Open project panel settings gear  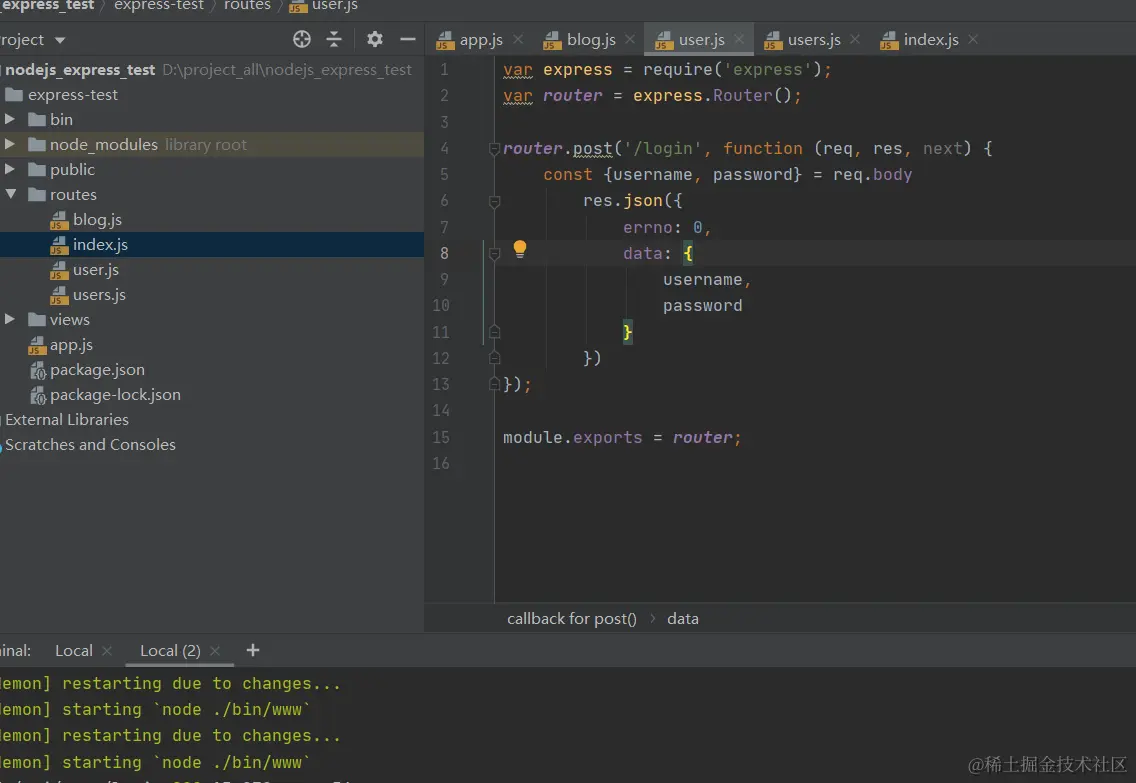375,39
